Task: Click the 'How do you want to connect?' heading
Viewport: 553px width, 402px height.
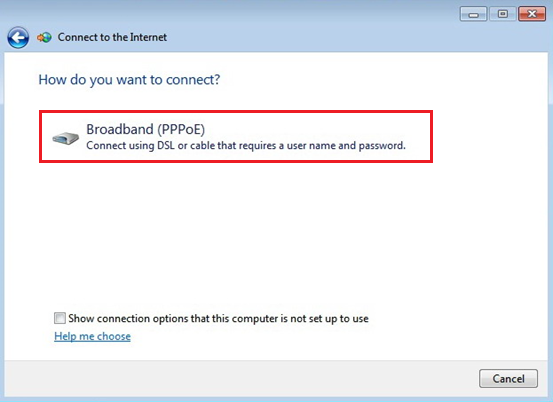Action: [x=129, y=80]
